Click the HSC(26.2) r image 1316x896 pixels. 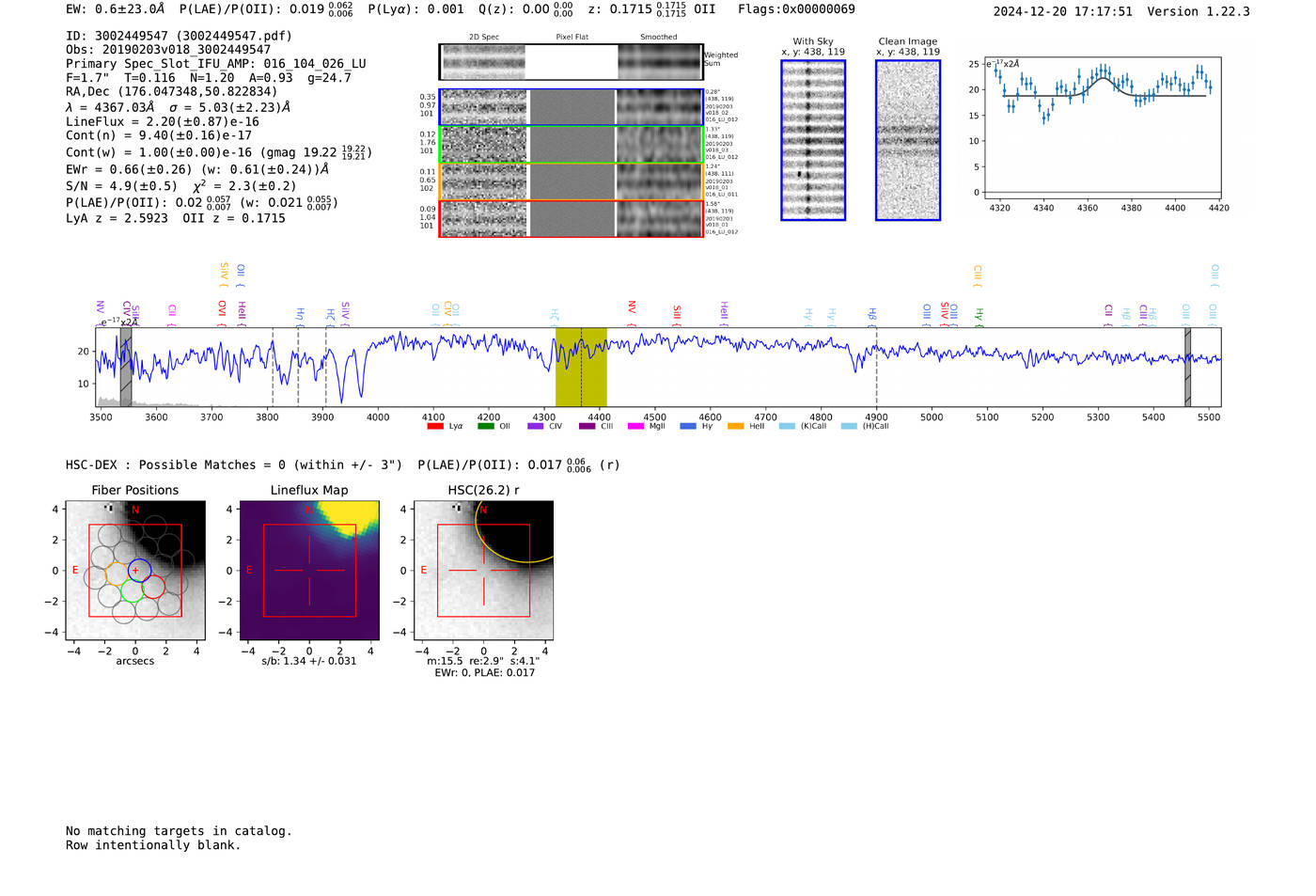coord(484,571)
